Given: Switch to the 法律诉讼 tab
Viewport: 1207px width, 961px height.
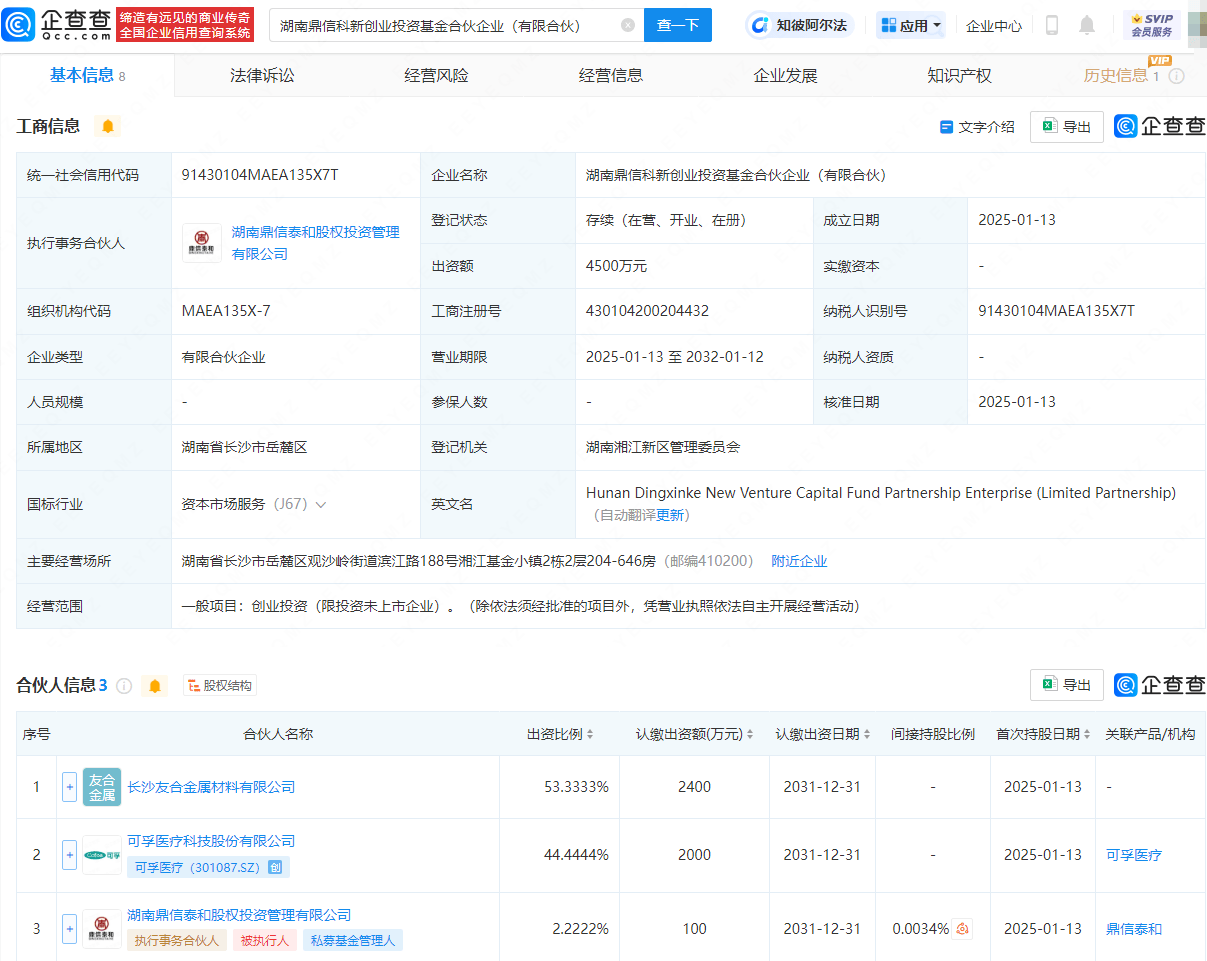Looking at the screenshot, I should coord(261,74).
